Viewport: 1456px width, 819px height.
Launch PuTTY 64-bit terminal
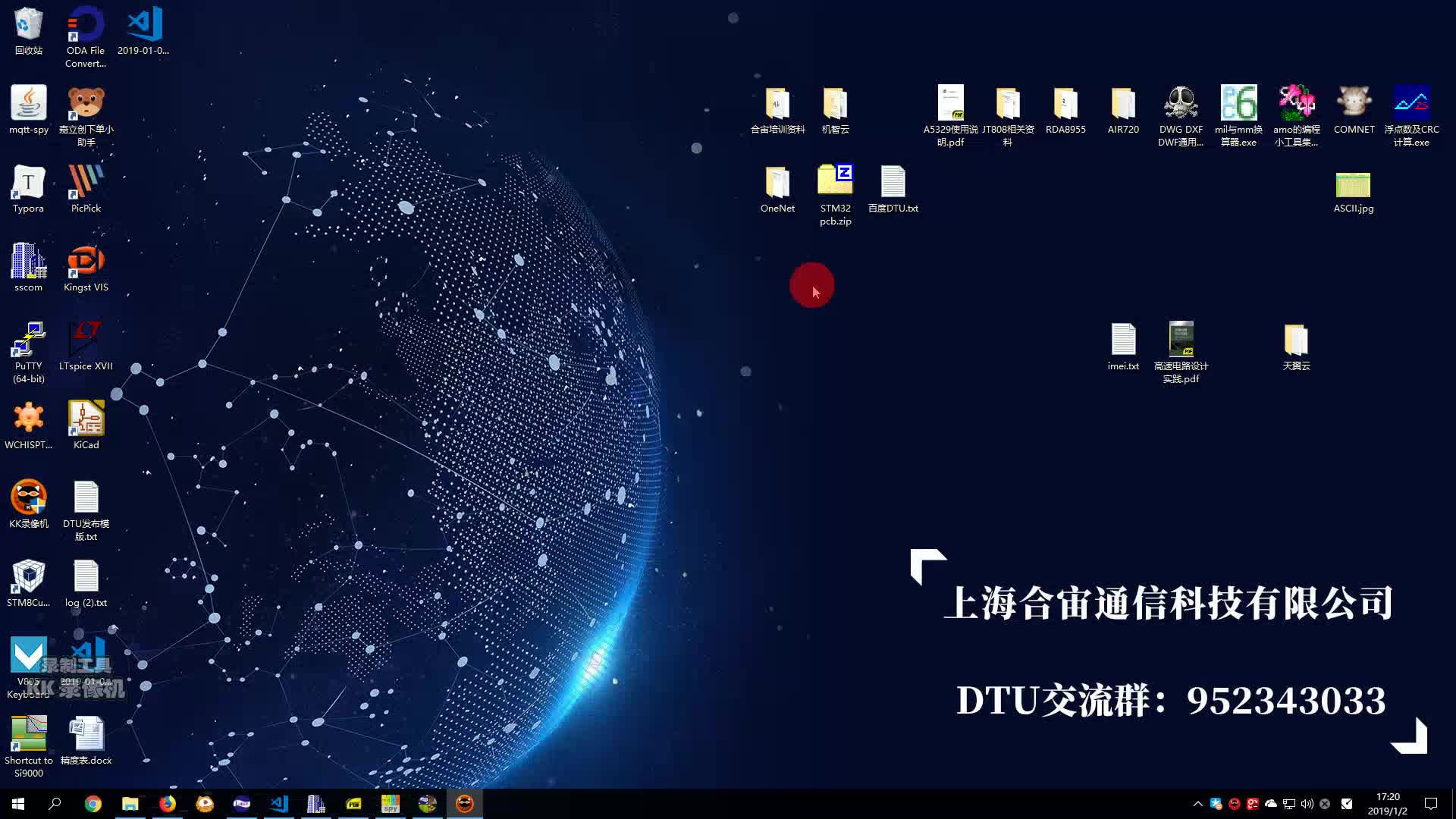click(x=27, y=345)
